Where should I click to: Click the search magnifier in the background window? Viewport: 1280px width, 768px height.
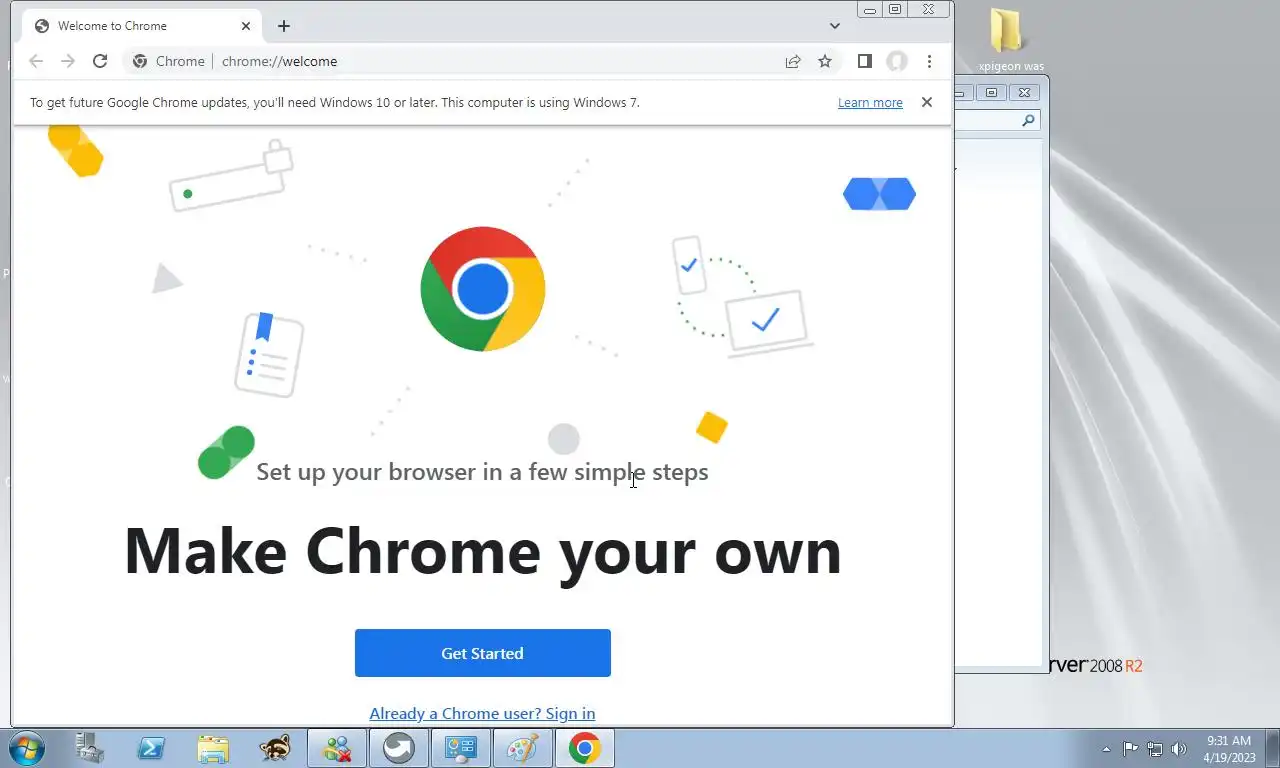(1028, 120)
